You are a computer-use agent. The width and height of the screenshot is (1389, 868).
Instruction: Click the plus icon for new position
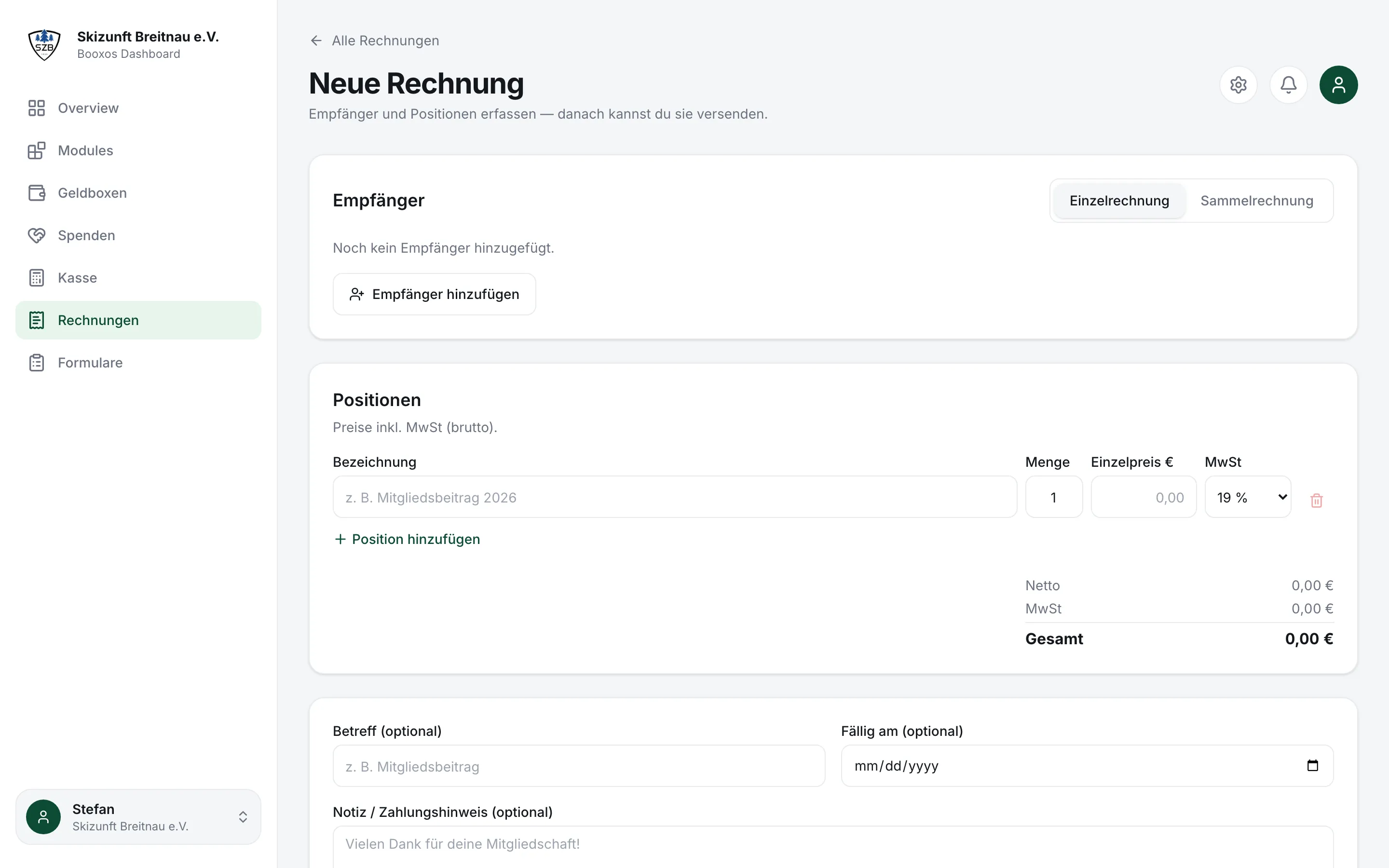[x=340, y=539]
